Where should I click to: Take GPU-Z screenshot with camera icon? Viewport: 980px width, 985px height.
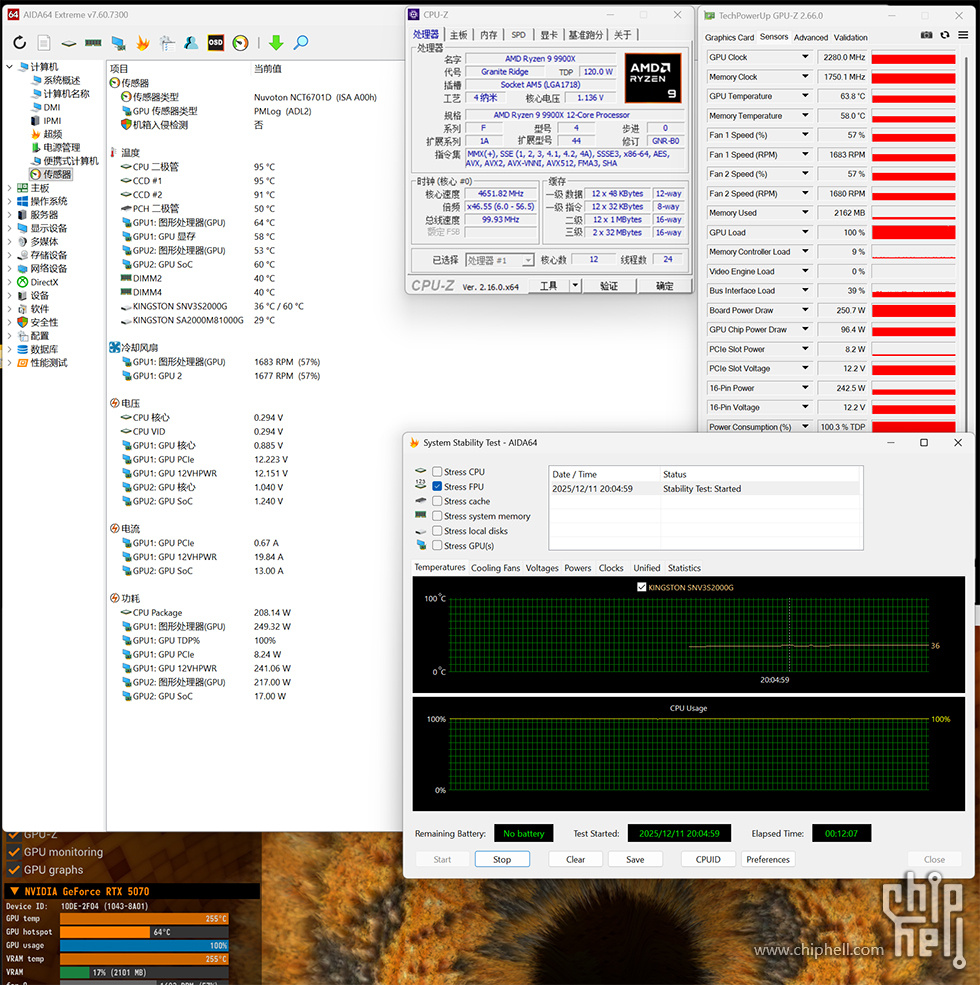[x=927, y=36]
